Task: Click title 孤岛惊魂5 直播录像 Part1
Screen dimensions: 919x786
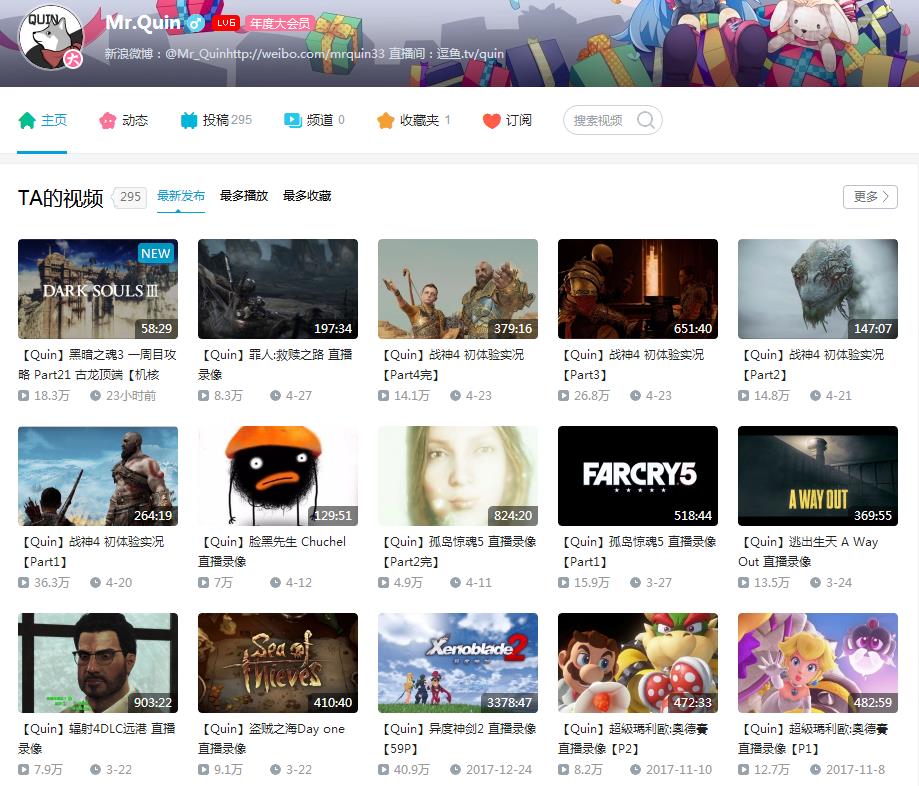Action: [637, 552]
